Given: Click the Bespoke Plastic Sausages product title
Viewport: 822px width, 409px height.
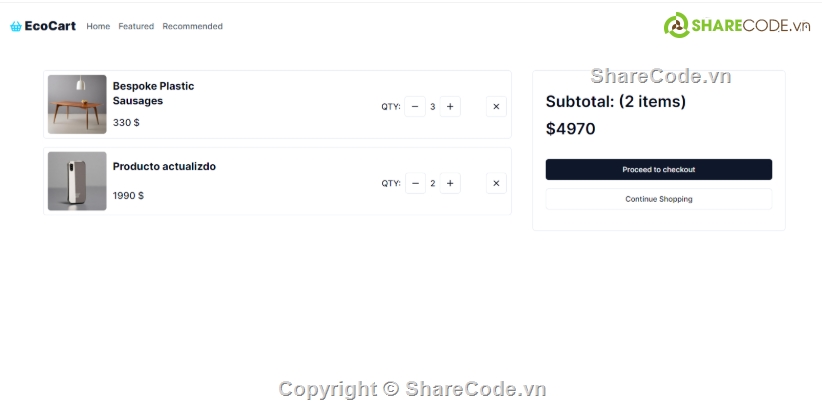Looking at the screenshot, I should (x=153, y=93).
